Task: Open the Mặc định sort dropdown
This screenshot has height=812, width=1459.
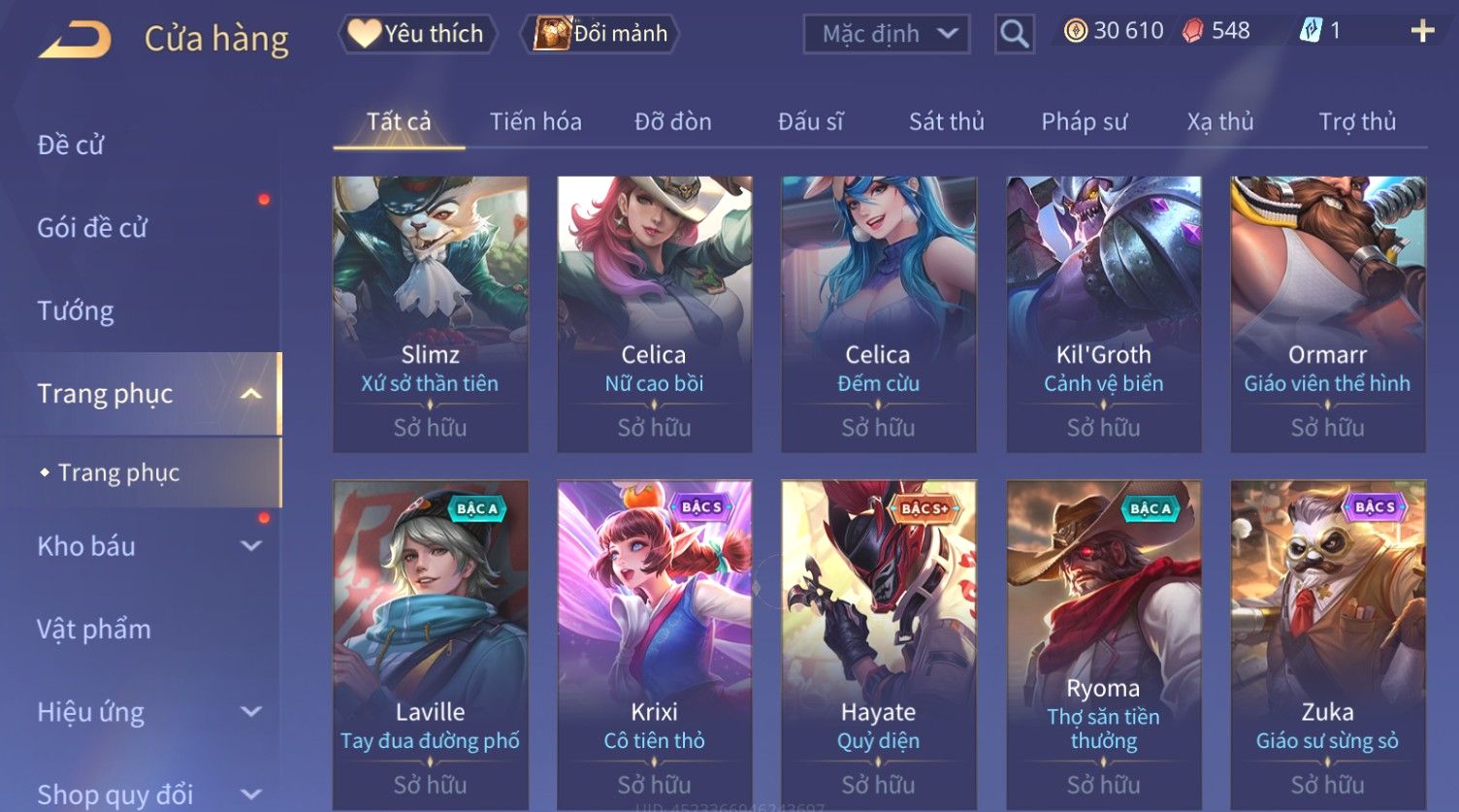Action: [x=887, y=35]
